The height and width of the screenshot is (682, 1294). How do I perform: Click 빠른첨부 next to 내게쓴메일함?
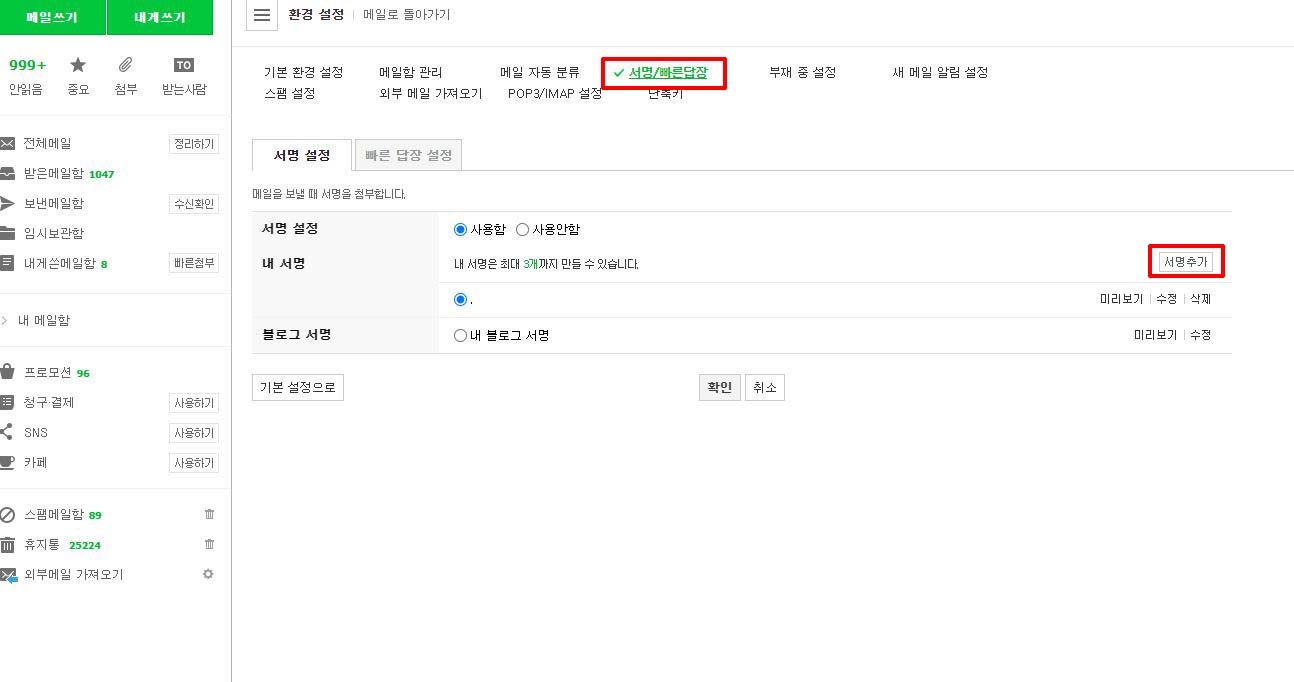pyautogui.click(x=194, y=263)
